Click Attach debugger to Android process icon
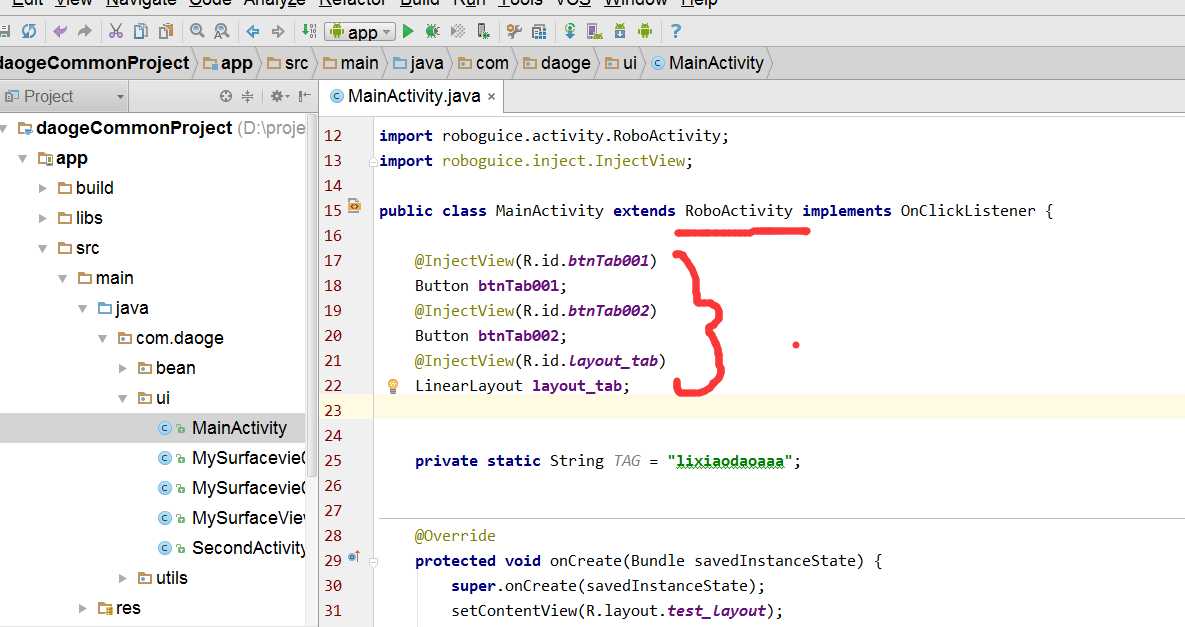This screenshot has width=1185, height=627. tap(483, 31)
